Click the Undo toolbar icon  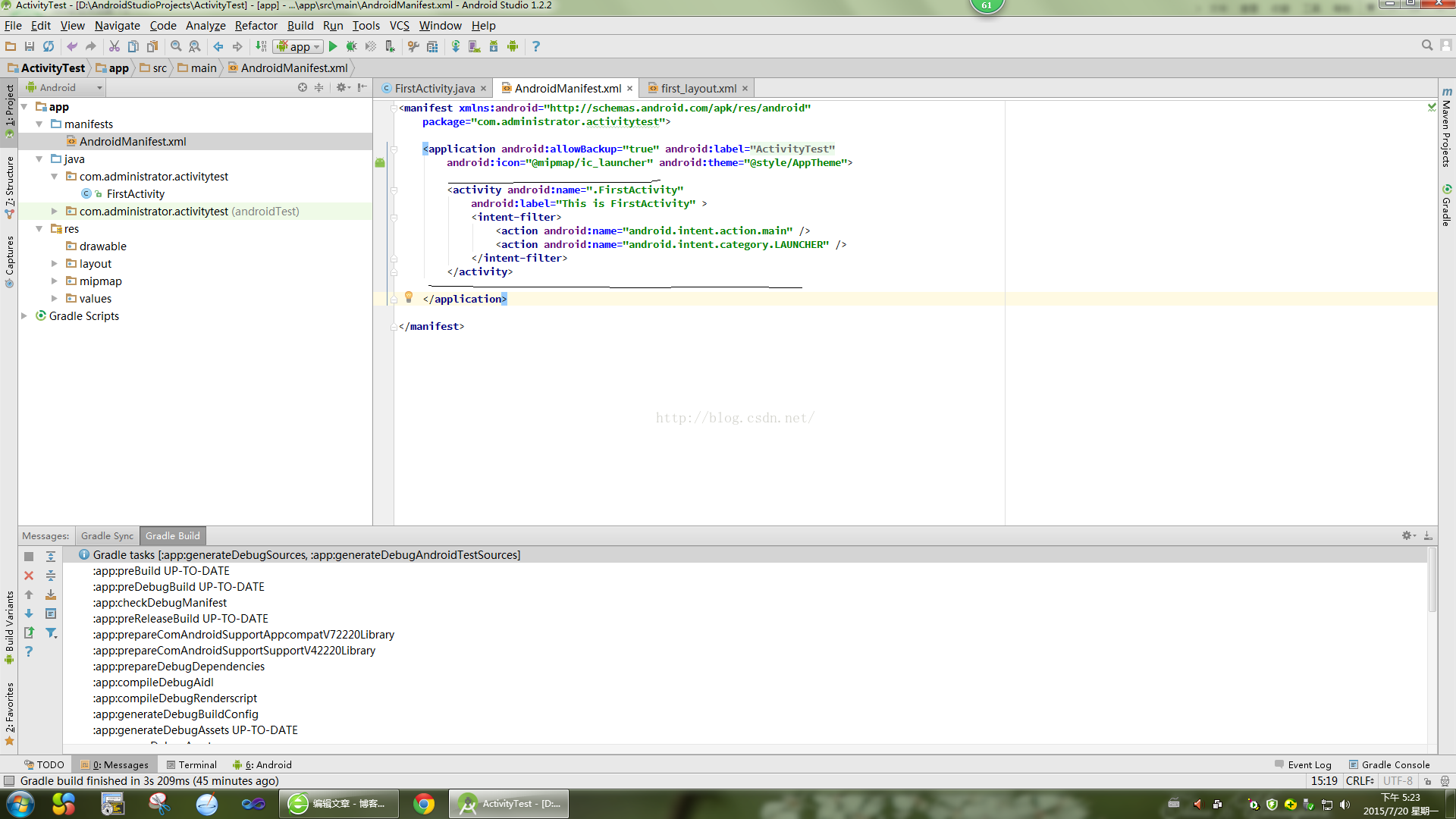coord(72,46)
